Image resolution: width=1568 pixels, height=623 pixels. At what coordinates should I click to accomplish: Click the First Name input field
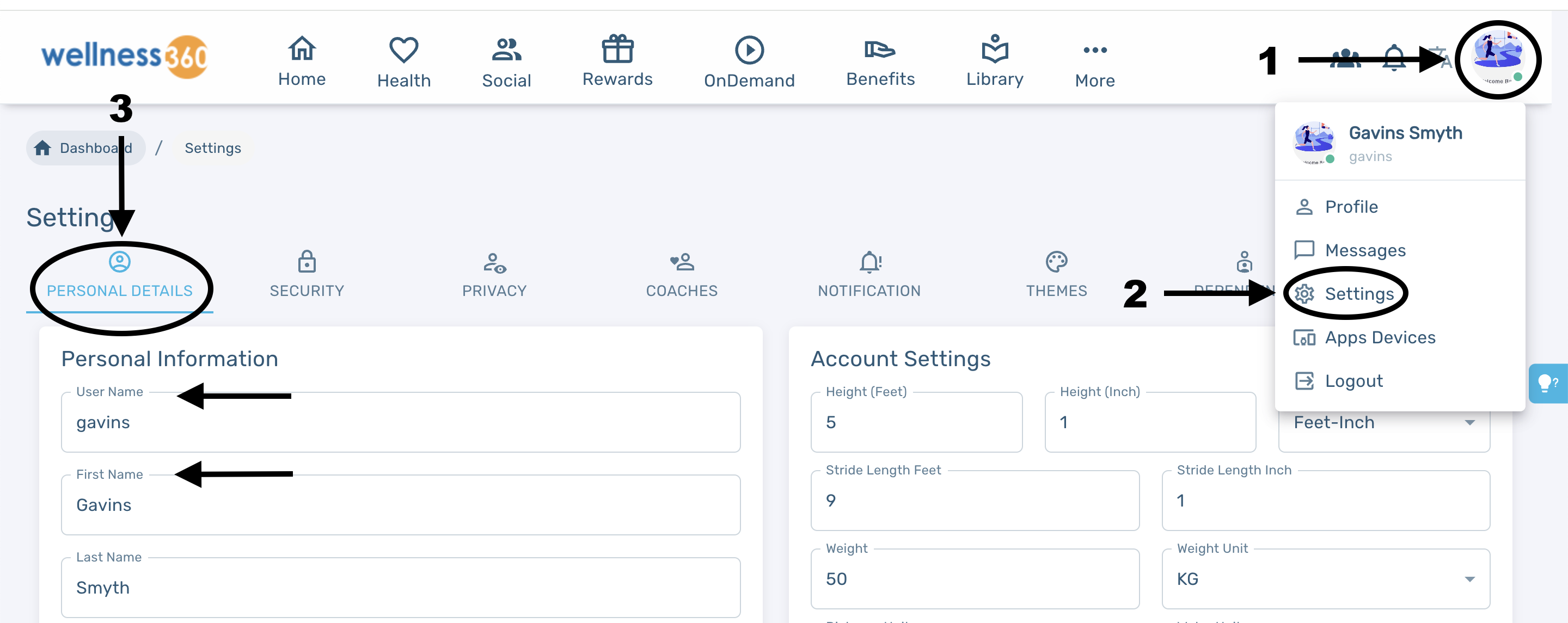click(400, 505)
